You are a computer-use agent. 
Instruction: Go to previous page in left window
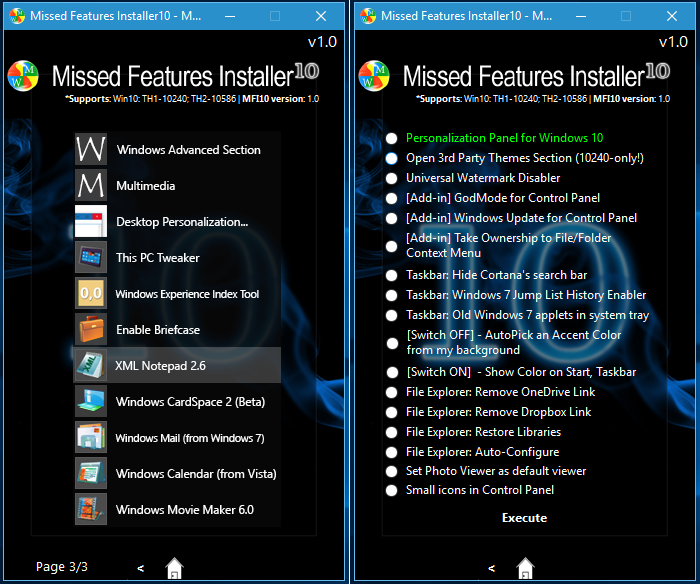click(x=141, y=568)
